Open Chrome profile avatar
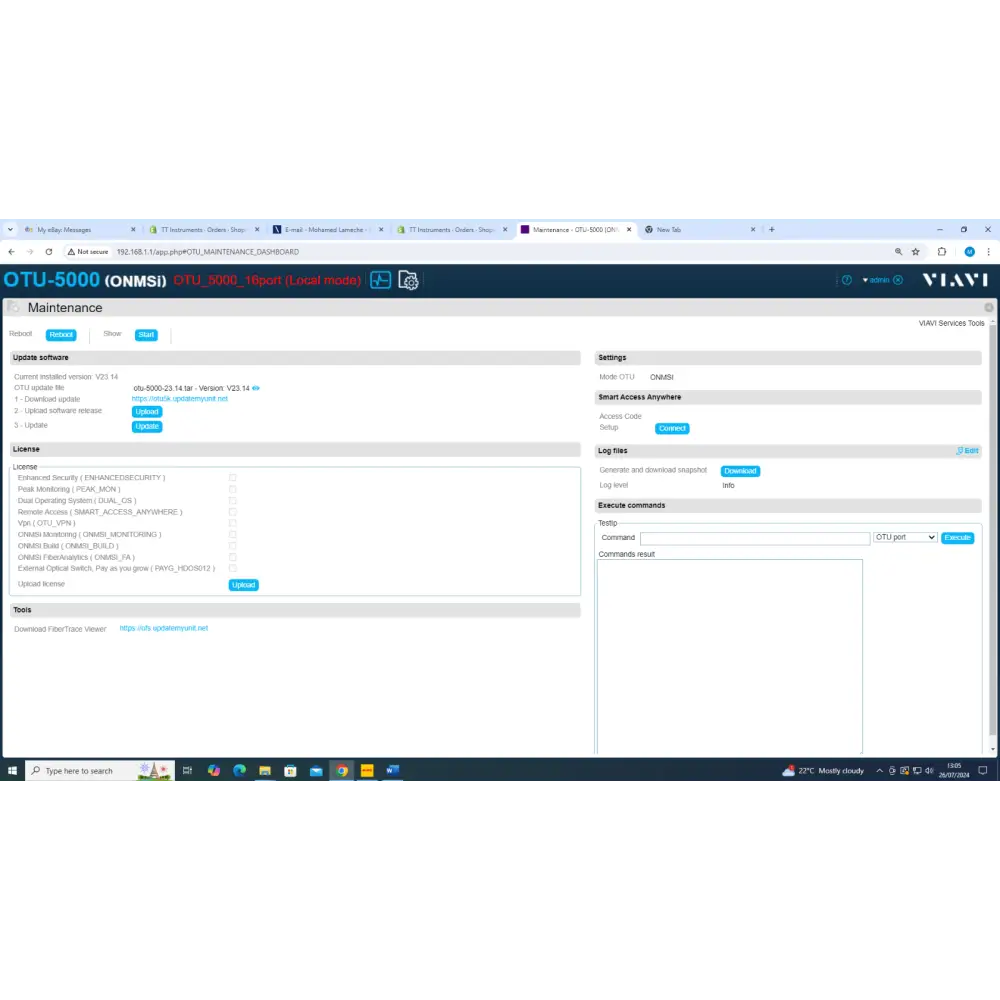Screen dimensions: 1000x1000 969,252
